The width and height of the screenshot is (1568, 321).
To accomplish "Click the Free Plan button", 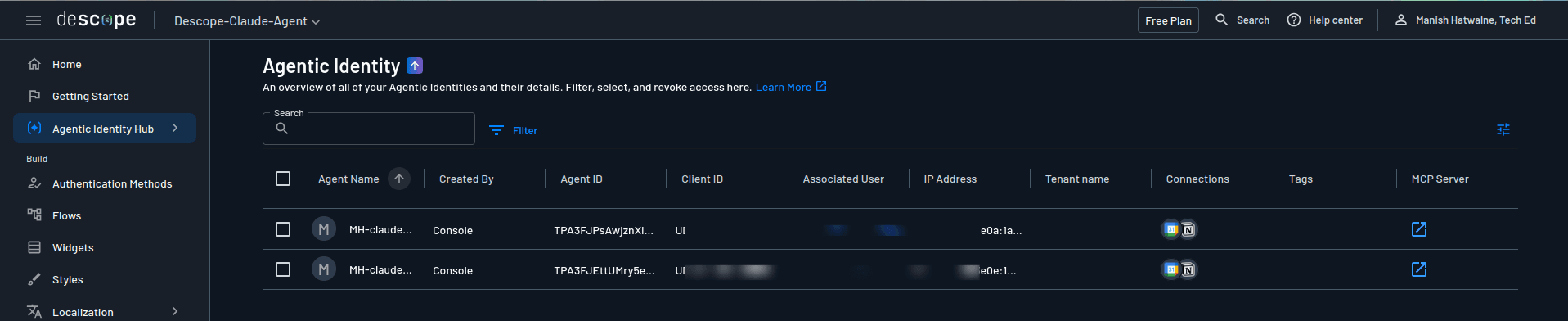I will coord(1168,20).
